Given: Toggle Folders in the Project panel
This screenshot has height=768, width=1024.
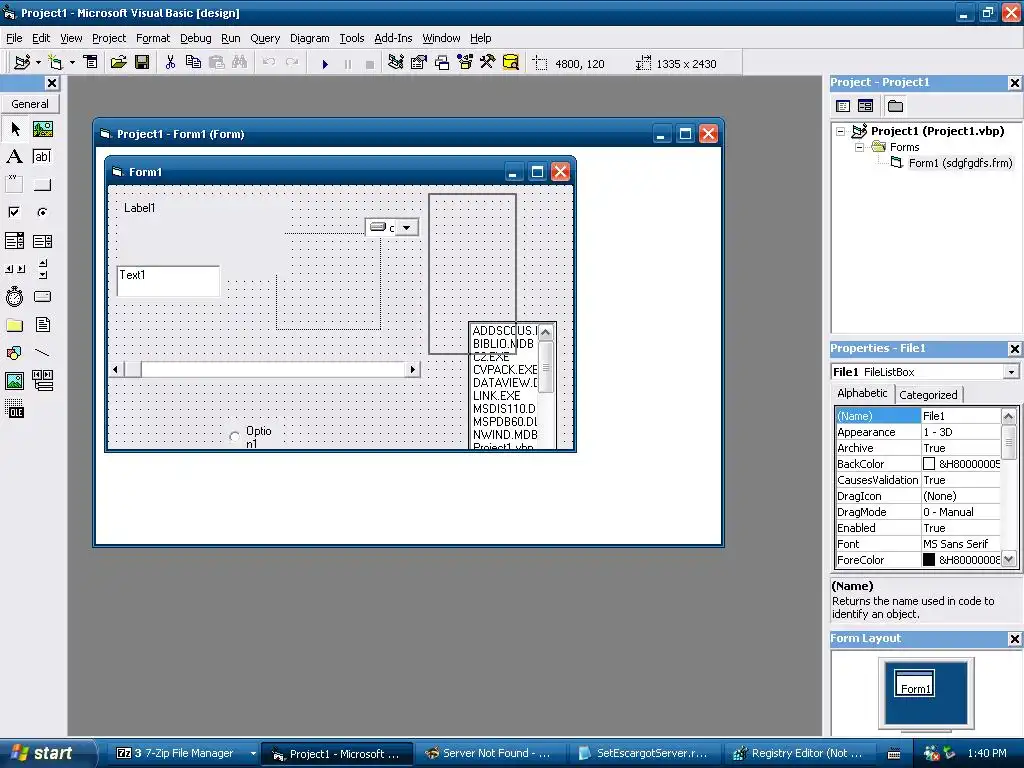Looking at the screenshot, I should 895,106.
